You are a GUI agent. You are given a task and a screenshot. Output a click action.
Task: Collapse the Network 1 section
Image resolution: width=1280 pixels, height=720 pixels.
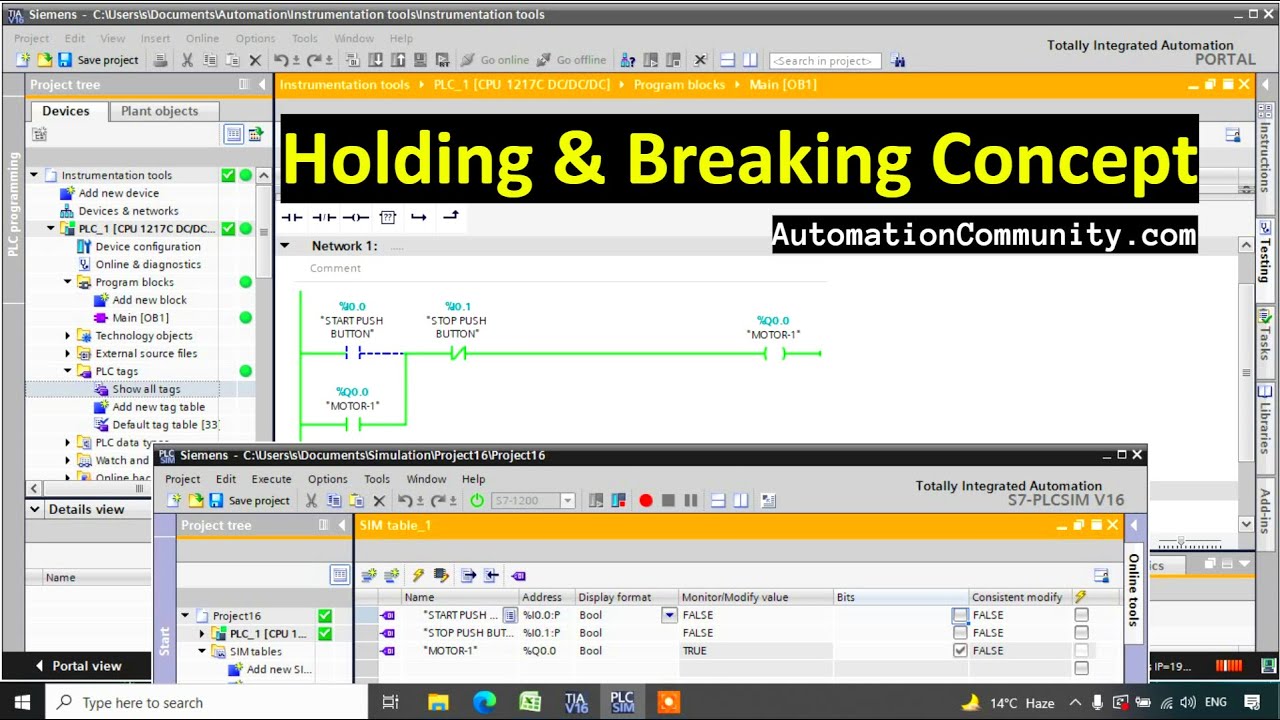point(285,246)
